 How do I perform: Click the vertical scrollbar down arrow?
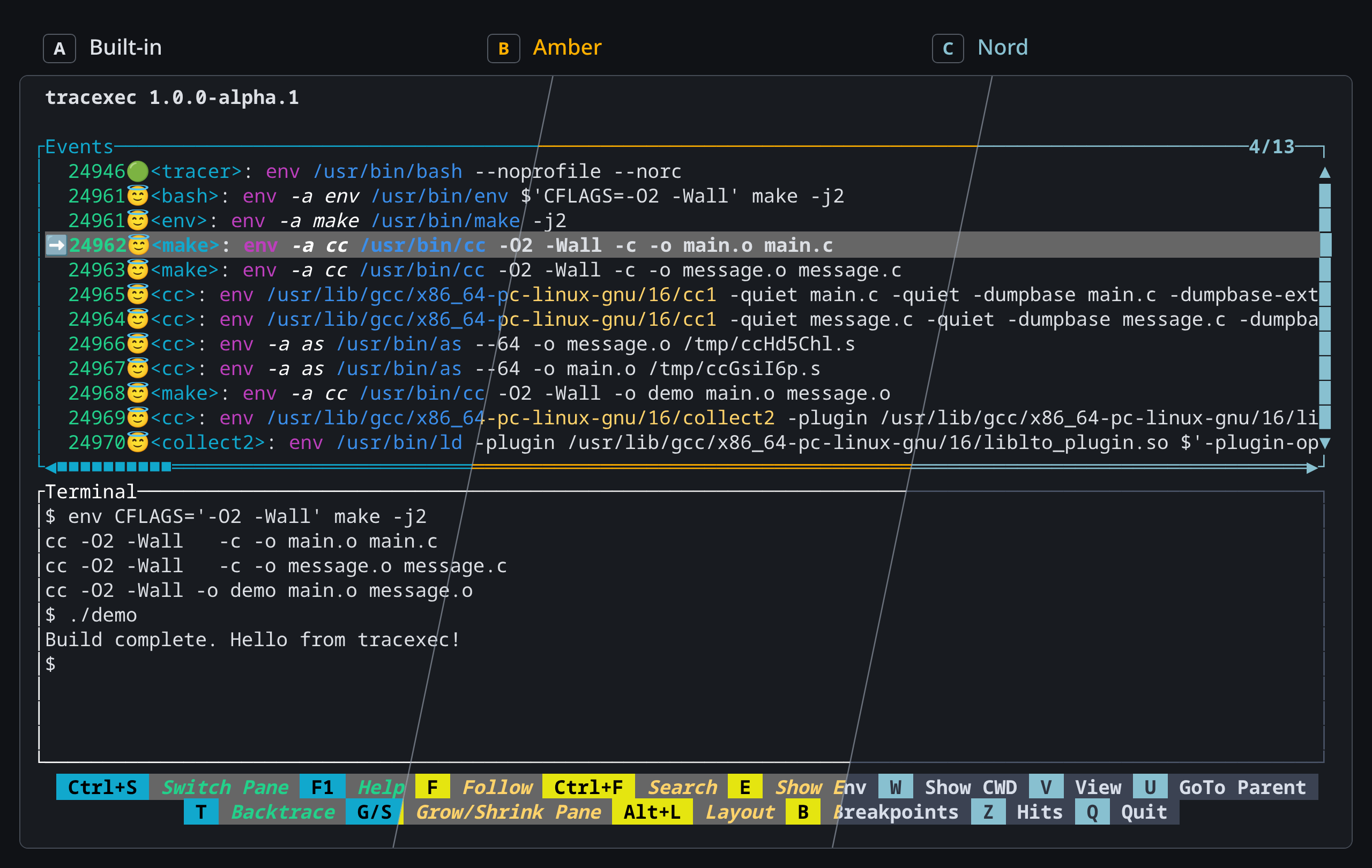1325,443
